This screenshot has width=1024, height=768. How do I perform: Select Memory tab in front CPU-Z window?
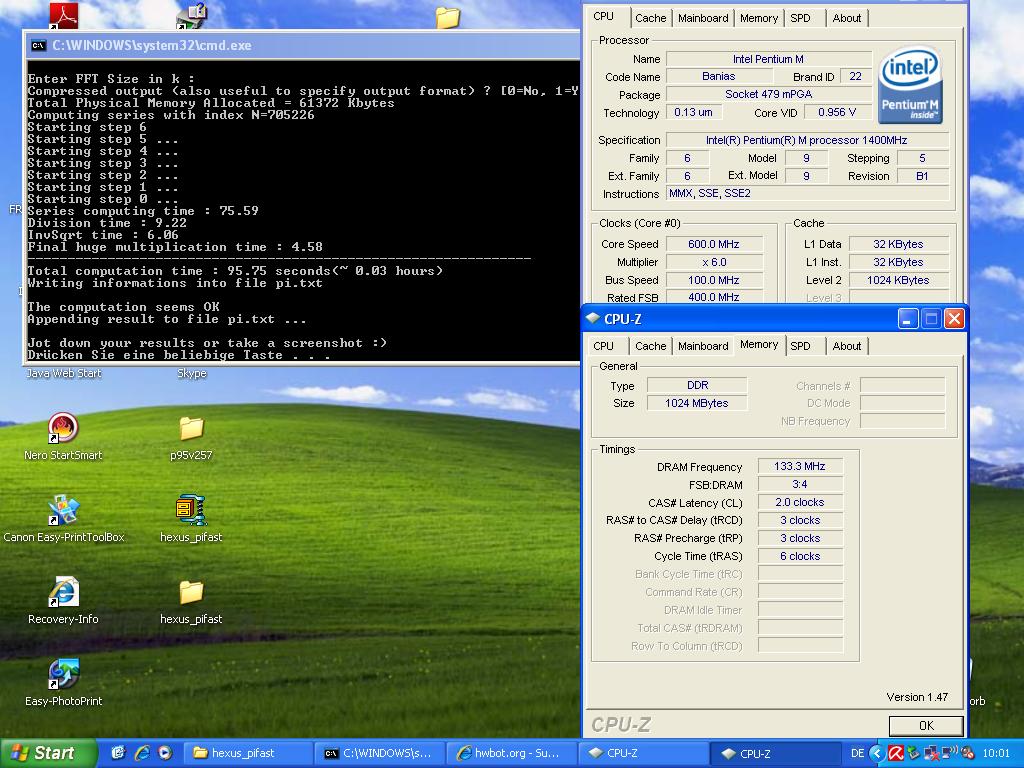click(759, 345)
